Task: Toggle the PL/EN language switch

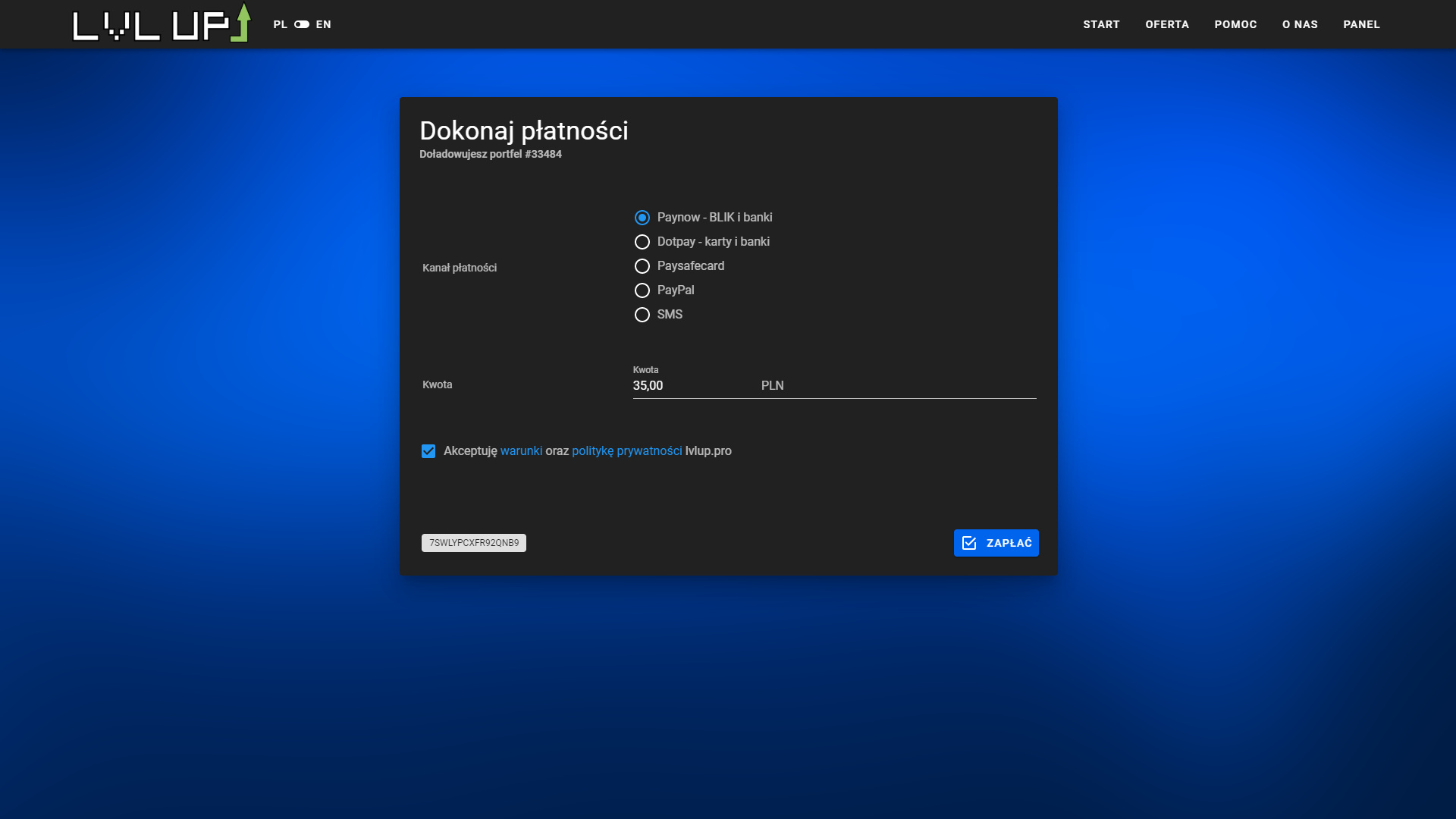Action: 302,24
